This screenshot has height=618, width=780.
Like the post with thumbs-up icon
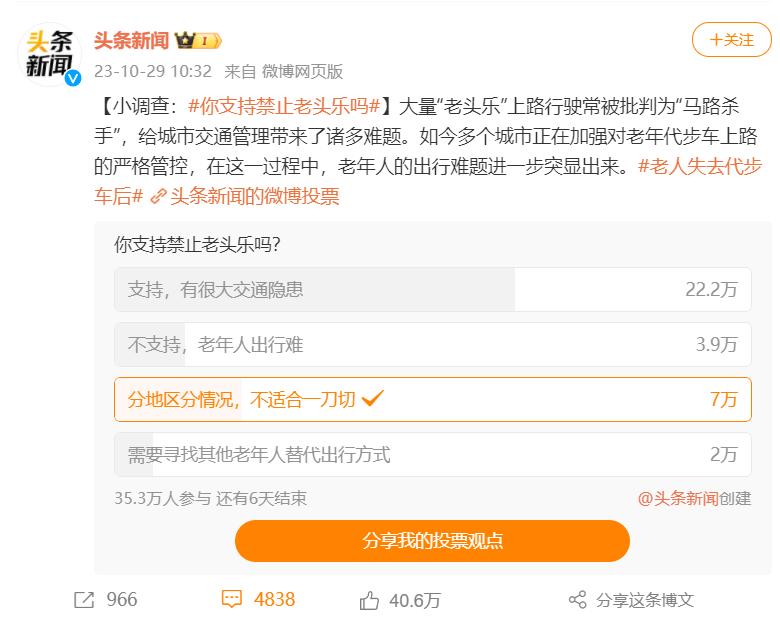click(369, 600)
